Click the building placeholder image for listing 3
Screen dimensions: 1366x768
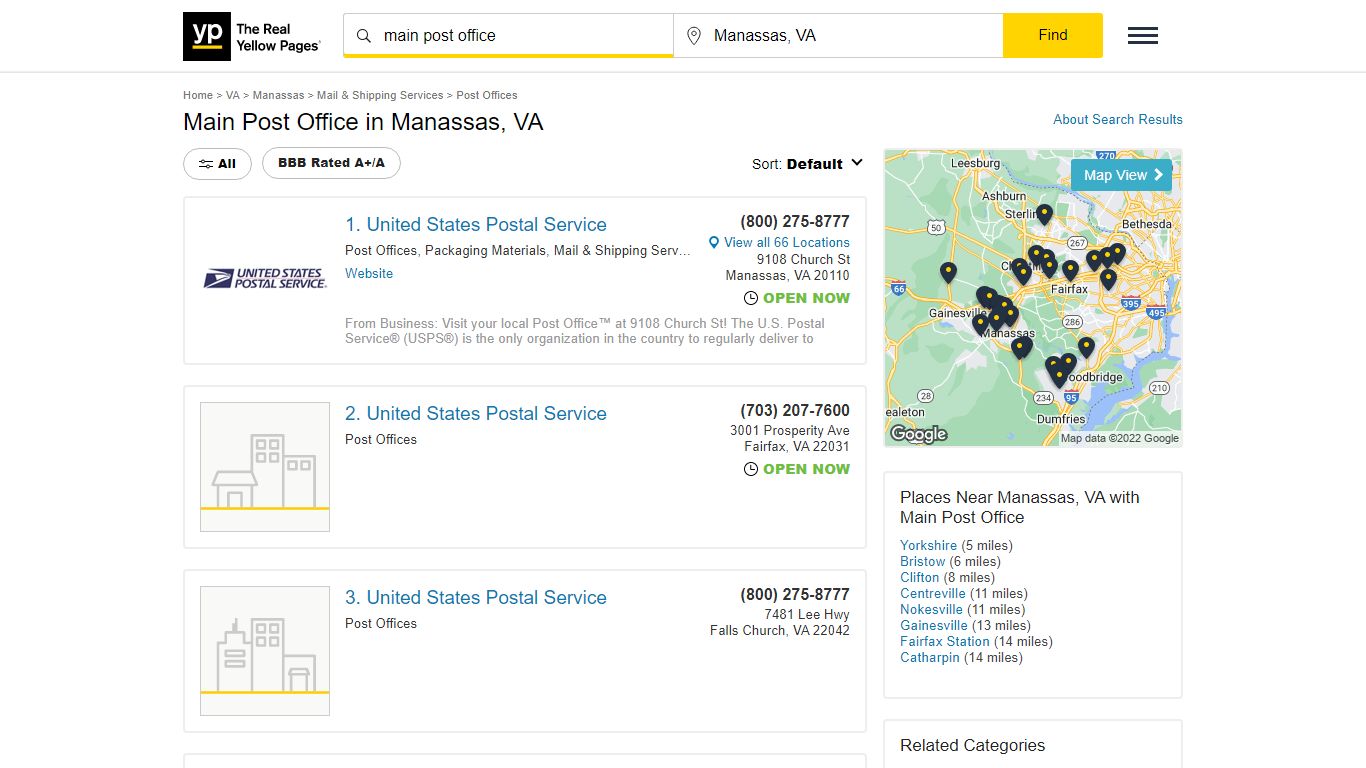(x=265, y=651)
